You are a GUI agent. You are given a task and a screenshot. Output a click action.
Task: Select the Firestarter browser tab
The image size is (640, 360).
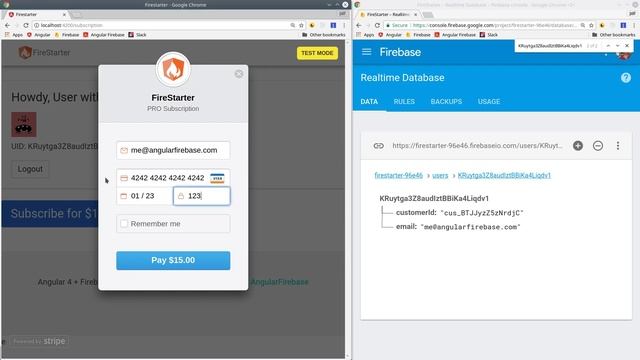pyautogui.click(x=36, y=14)
